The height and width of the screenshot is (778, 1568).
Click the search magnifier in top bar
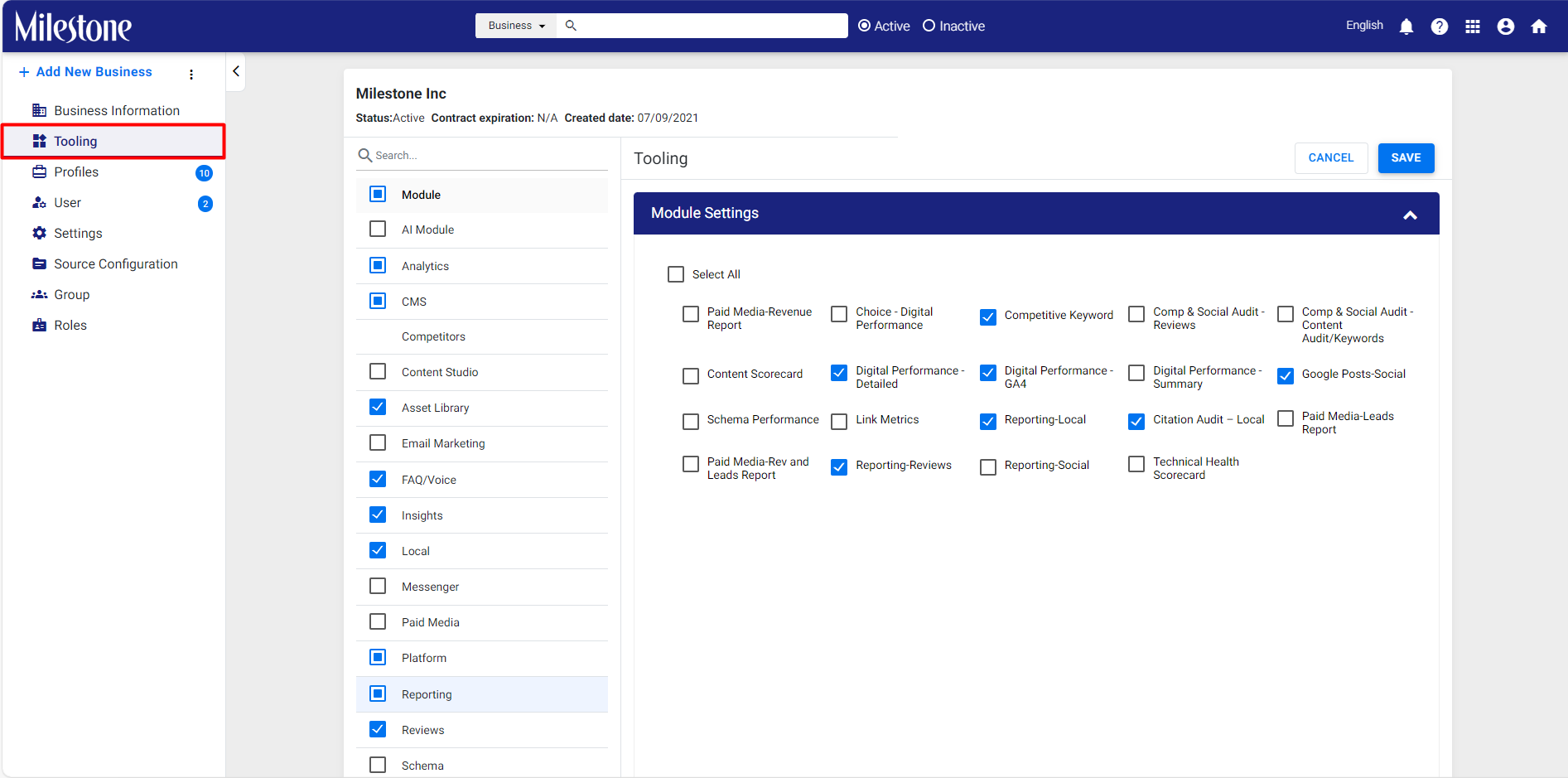click(571, 26)
